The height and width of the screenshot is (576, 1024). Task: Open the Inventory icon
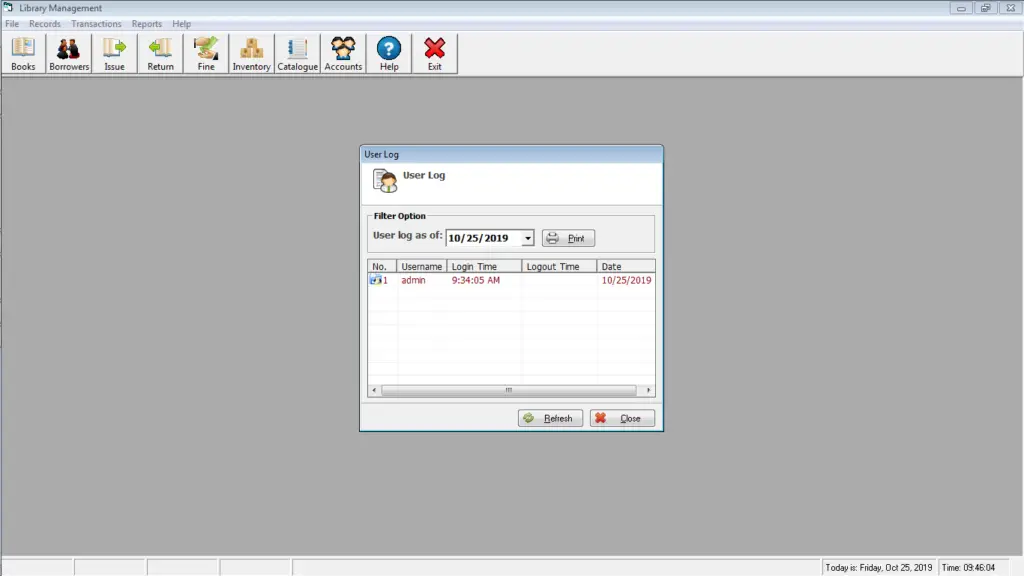[x=251, y=52]
